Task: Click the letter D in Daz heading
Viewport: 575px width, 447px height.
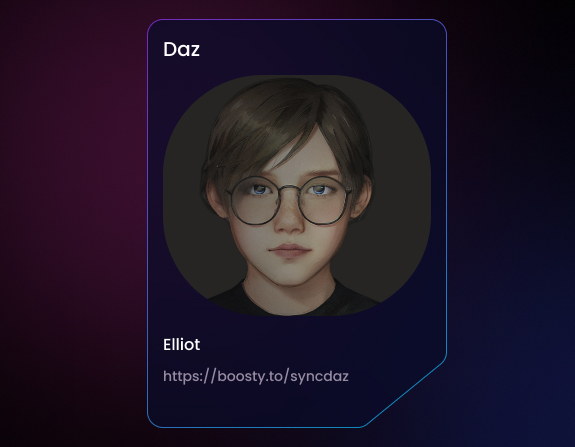Action: [169, 49]
